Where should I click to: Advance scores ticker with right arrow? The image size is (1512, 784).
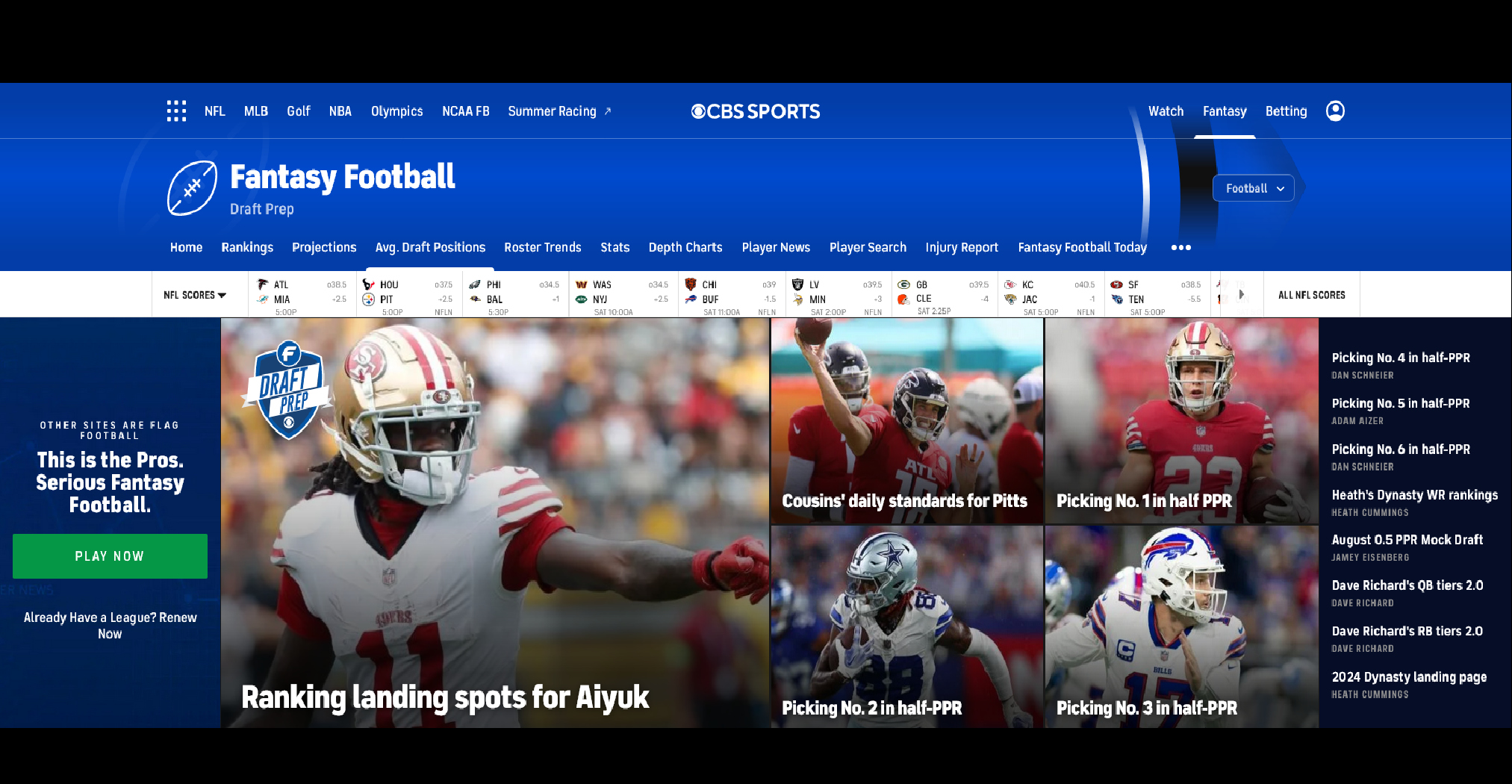pos(1241,294)
